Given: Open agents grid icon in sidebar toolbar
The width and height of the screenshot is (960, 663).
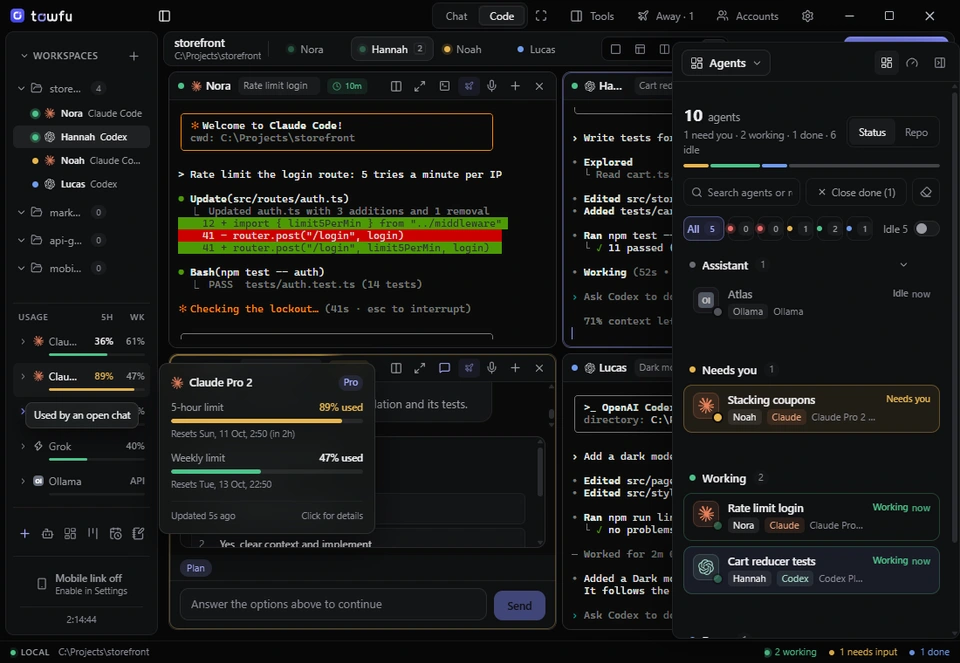Looking at the screenshot, I should [70, 534].
